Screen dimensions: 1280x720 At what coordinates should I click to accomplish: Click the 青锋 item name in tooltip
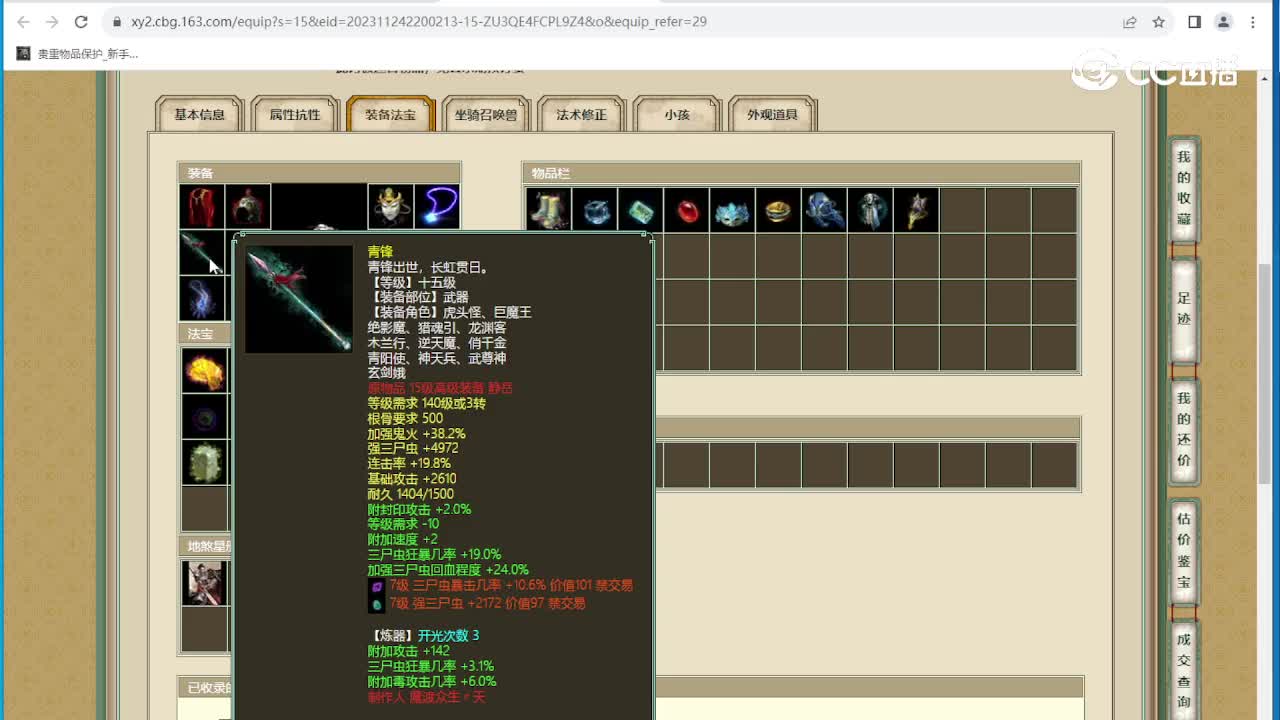[x=380, y=252]
